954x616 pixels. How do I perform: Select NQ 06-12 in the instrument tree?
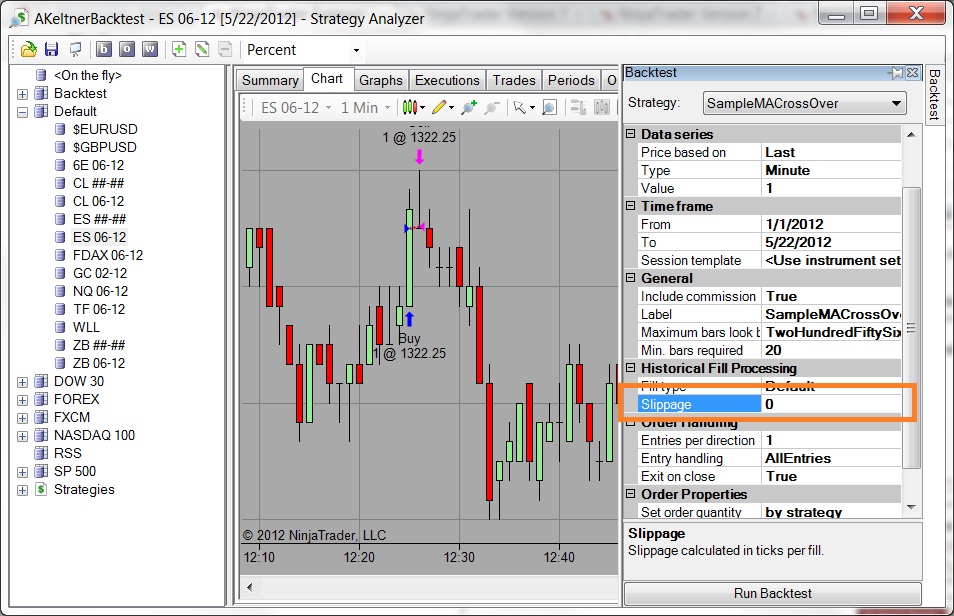tap(100, 292)
